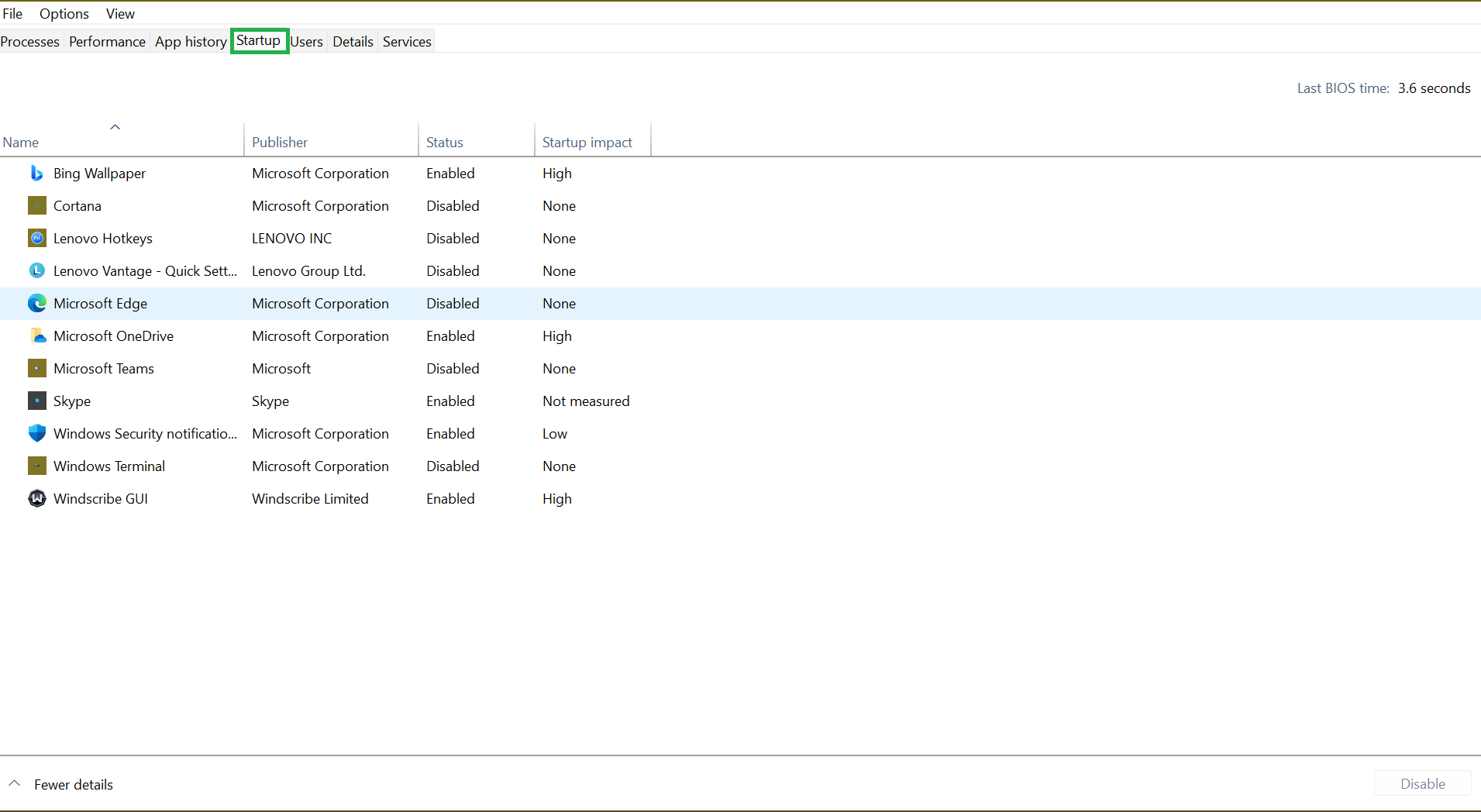
Task: Click the Low startup impact cell
Action: [555, 433]
